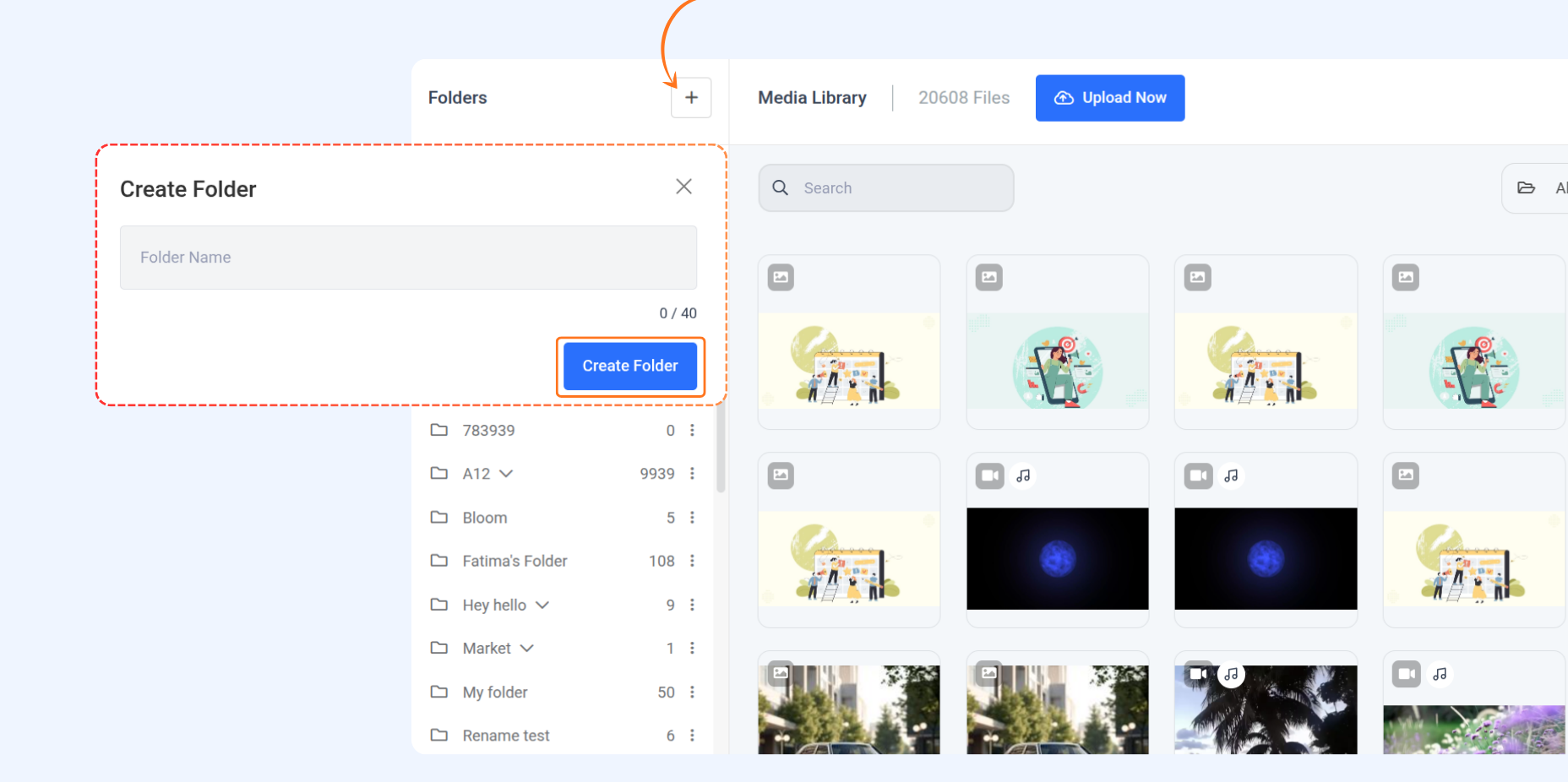The height and width of the screenshot is (782, 1568).
Task: Click the Media Library heading
Action: (812, 98)
